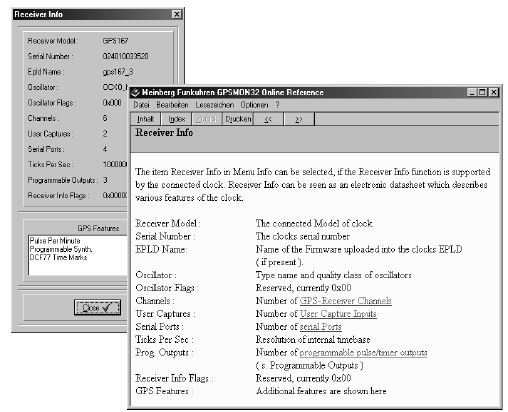Screen dimensions: 508x412
Task: Click the Inhalt toolbar button
Action: 145,119
